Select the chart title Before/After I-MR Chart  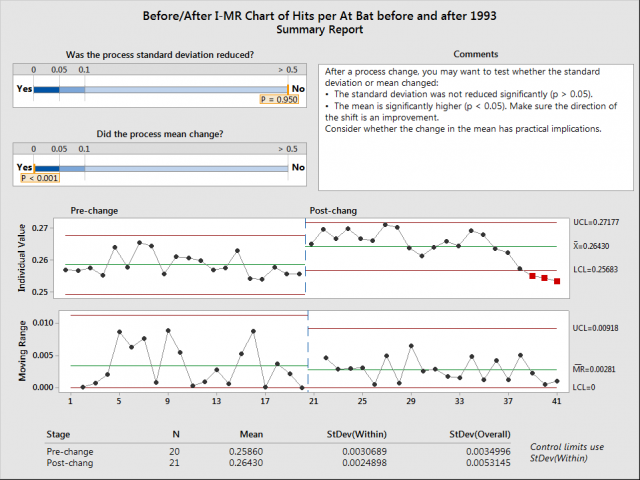click(320, 15)
